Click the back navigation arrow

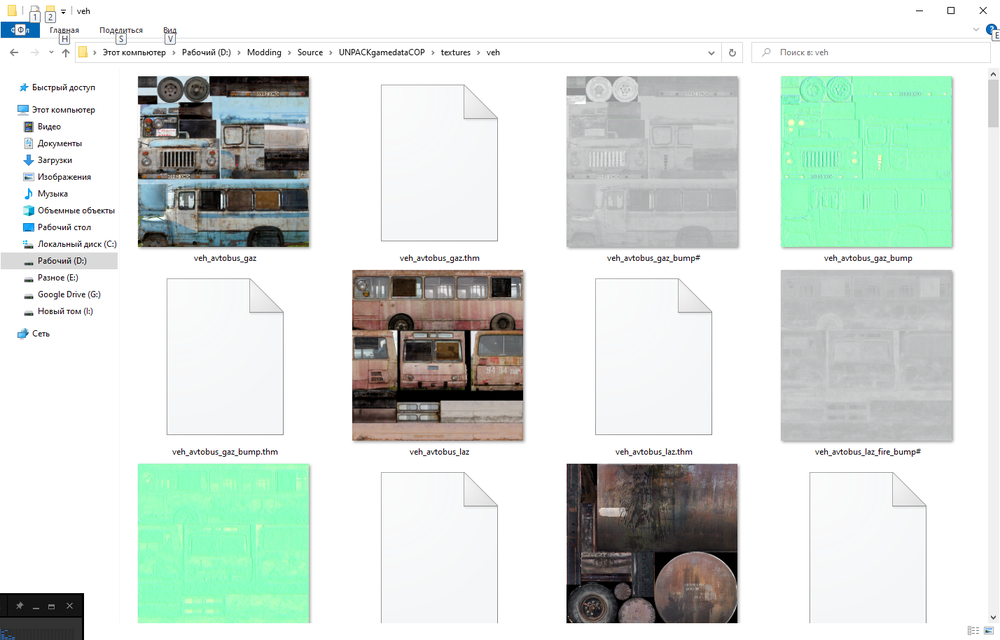(12, 52)
